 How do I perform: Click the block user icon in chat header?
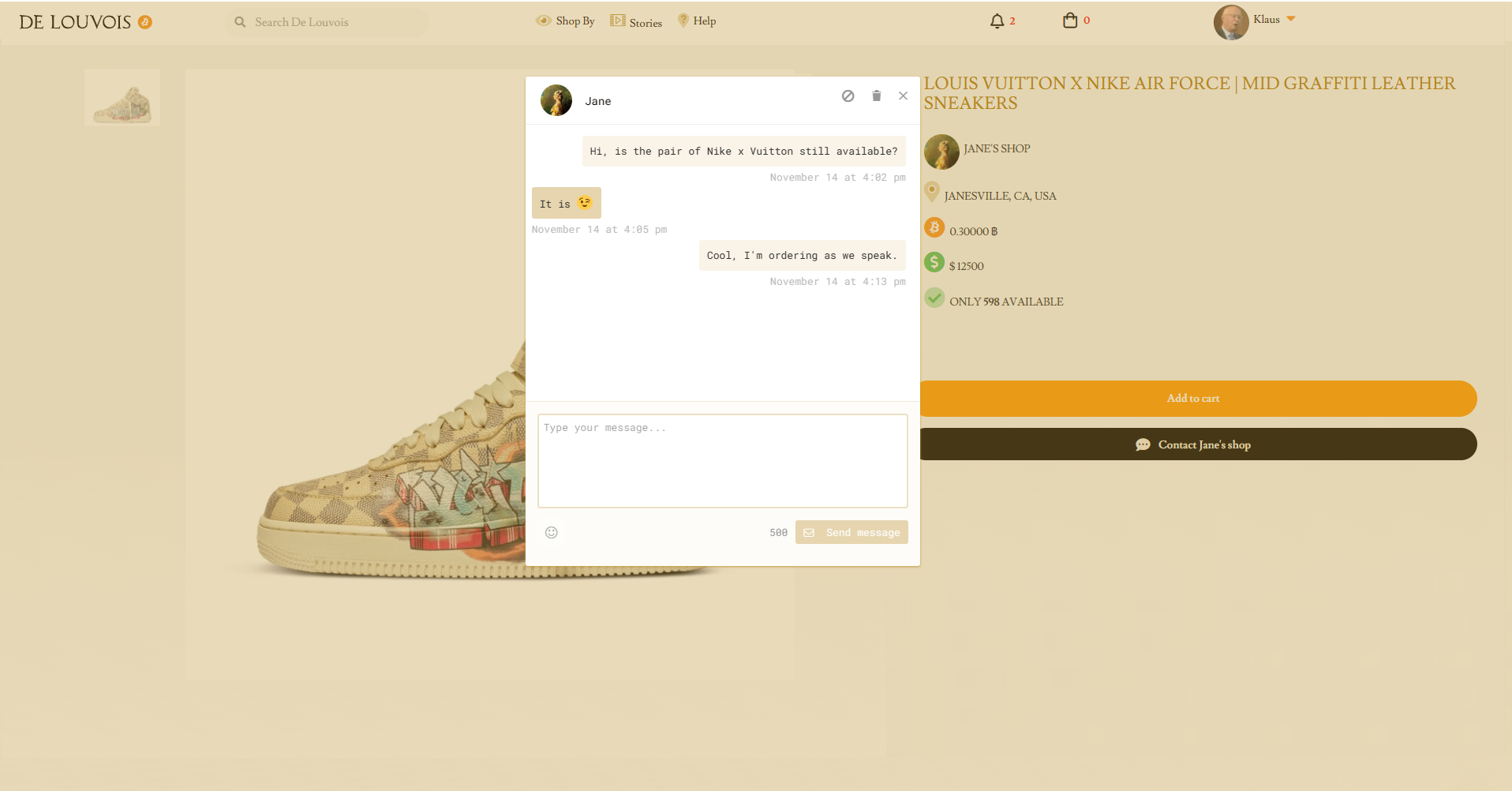(848, 96)
